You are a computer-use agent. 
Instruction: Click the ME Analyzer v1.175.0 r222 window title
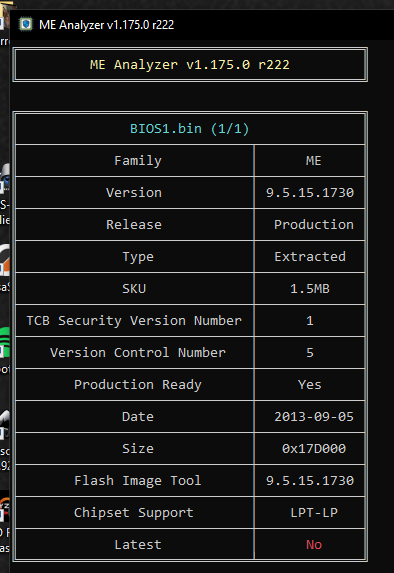click(x=106, y=25)
